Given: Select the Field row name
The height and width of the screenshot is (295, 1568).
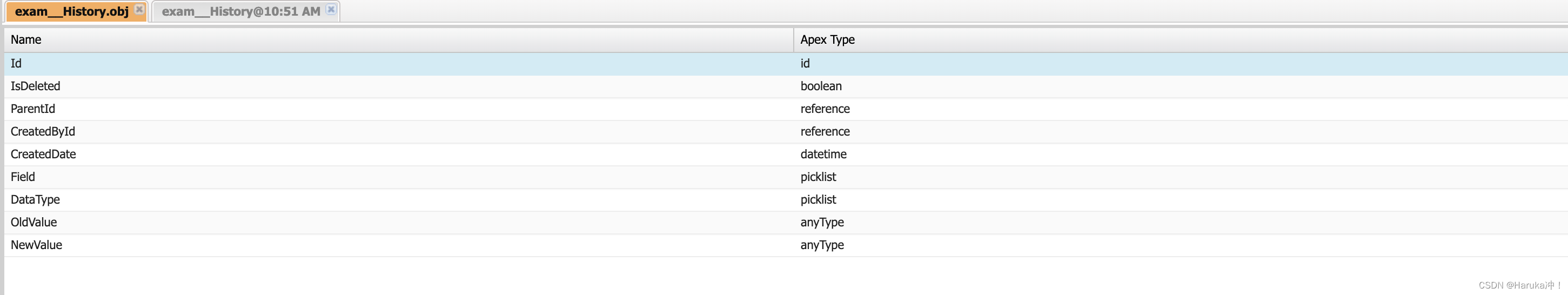Looking at the screenshot, I should [23, 177].
